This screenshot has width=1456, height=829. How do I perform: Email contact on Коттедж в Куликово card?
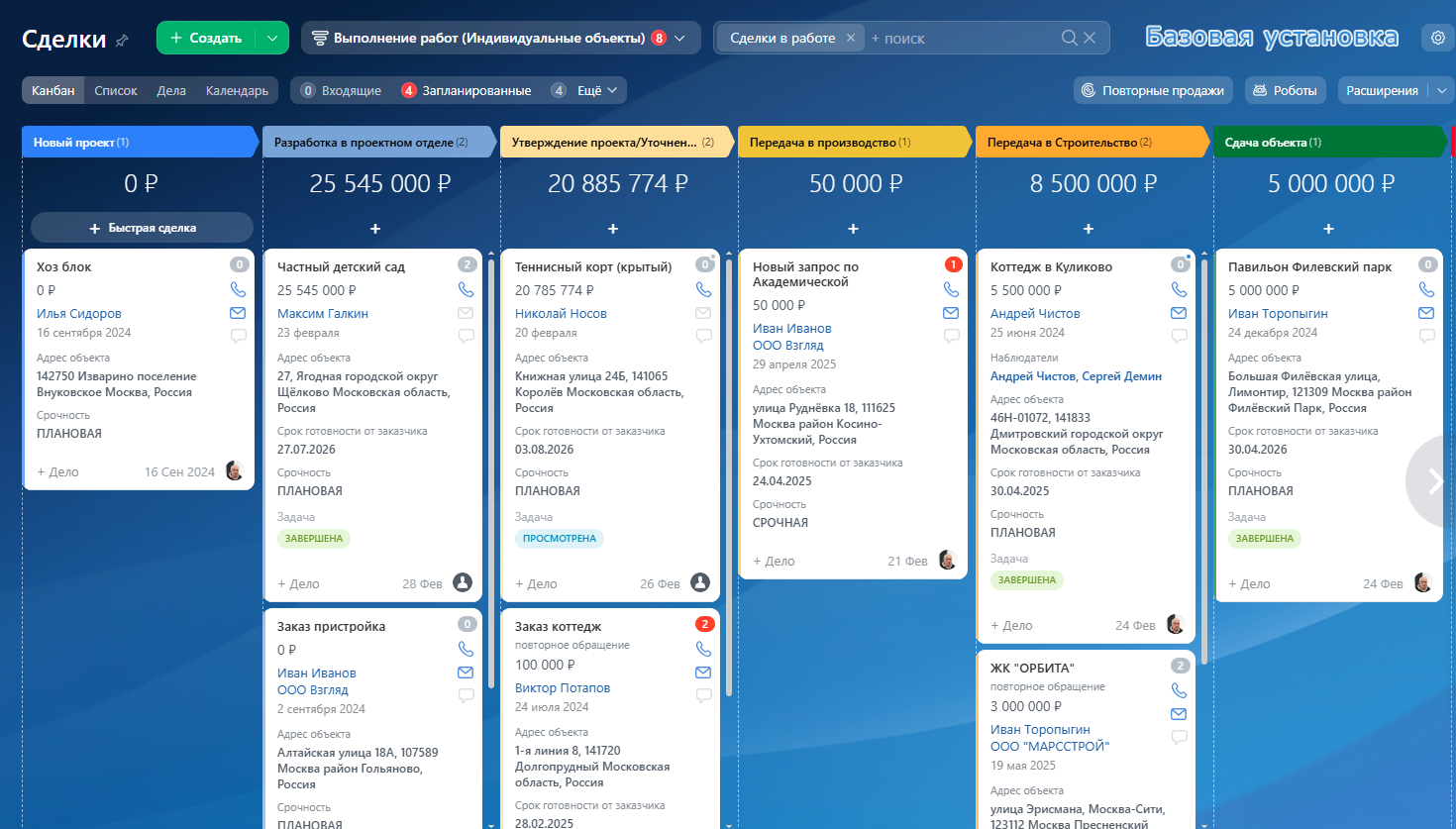pos(1179,313)
